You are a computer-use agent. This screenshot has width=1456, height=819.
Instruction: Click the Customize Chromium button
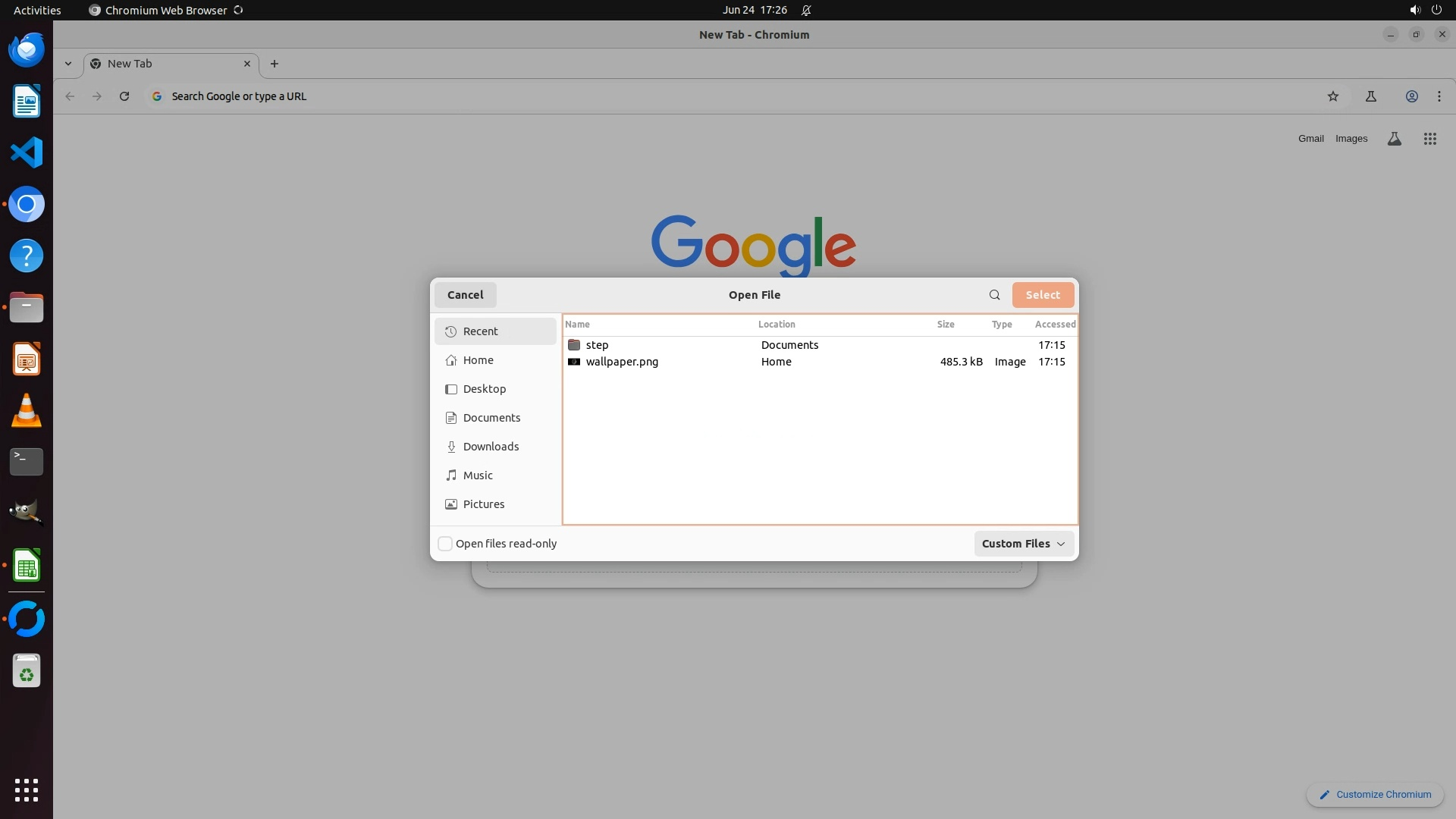[x=1374, y=795]
